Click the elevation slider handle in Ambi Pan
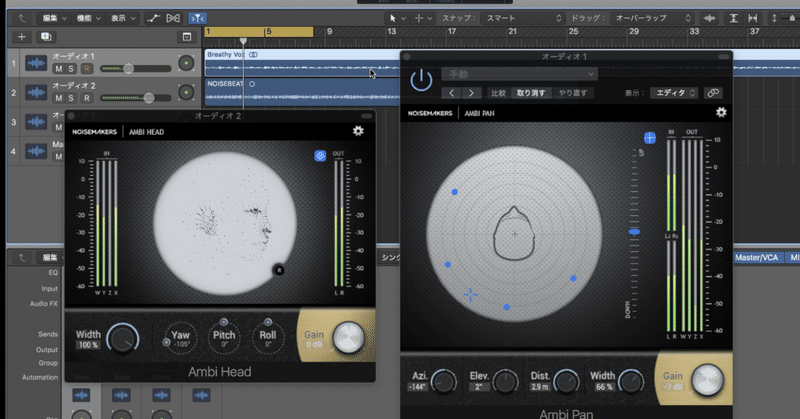 tap(634, 232)
